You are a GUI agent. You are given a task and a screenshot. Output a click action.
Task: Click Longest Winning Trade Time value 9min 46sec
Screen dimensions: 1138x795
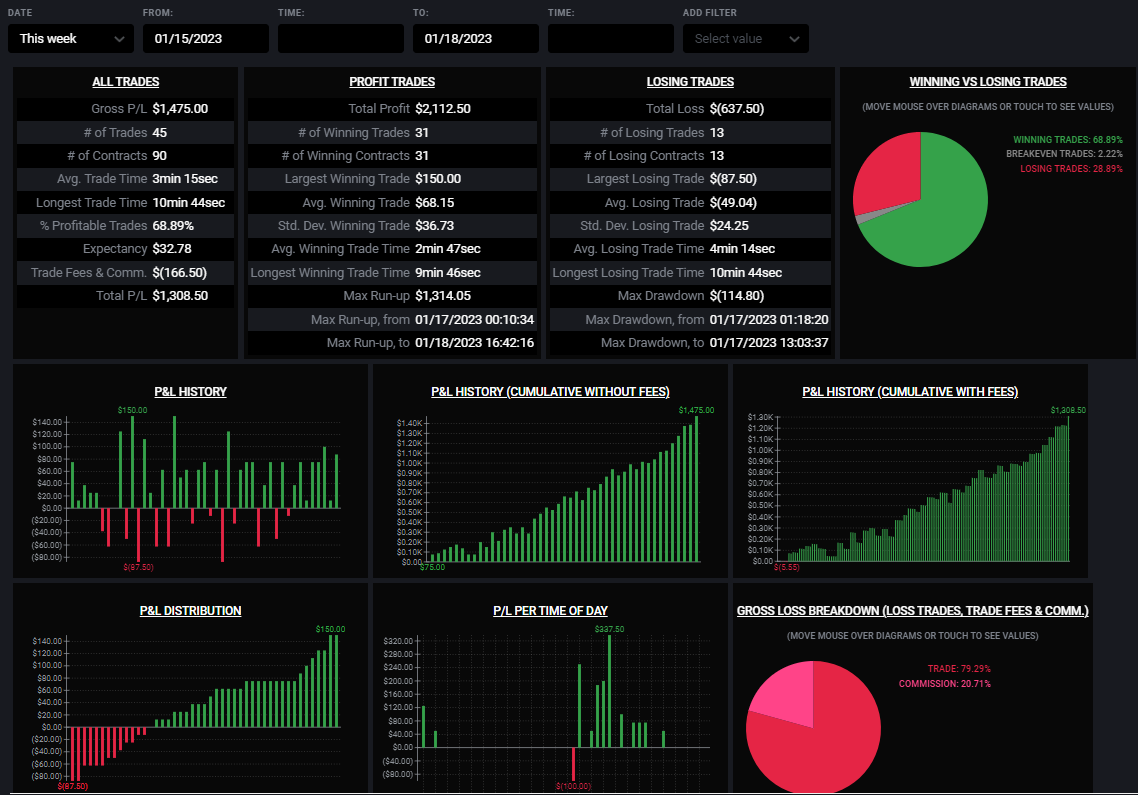pyautogui.click(x=448, y=273)
